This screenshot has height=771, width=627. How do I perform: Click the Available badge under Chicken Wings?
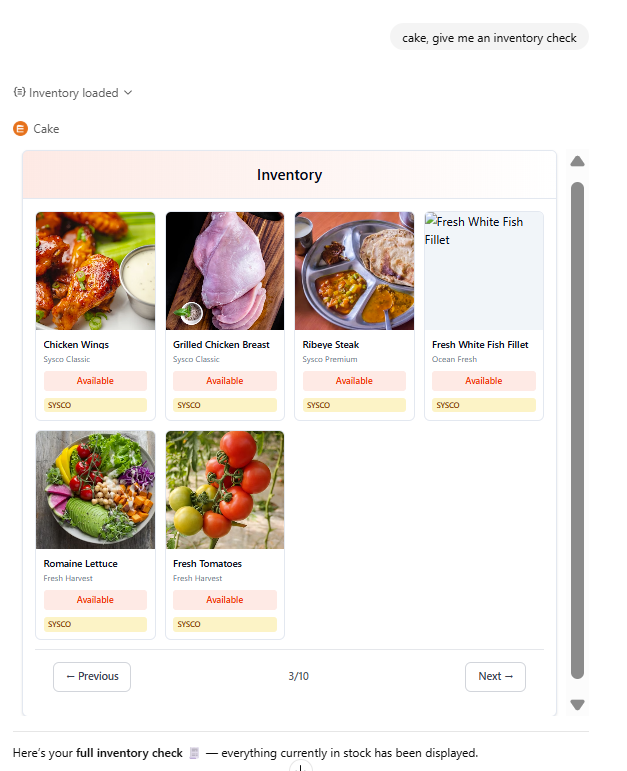click(x=95, y=381)
